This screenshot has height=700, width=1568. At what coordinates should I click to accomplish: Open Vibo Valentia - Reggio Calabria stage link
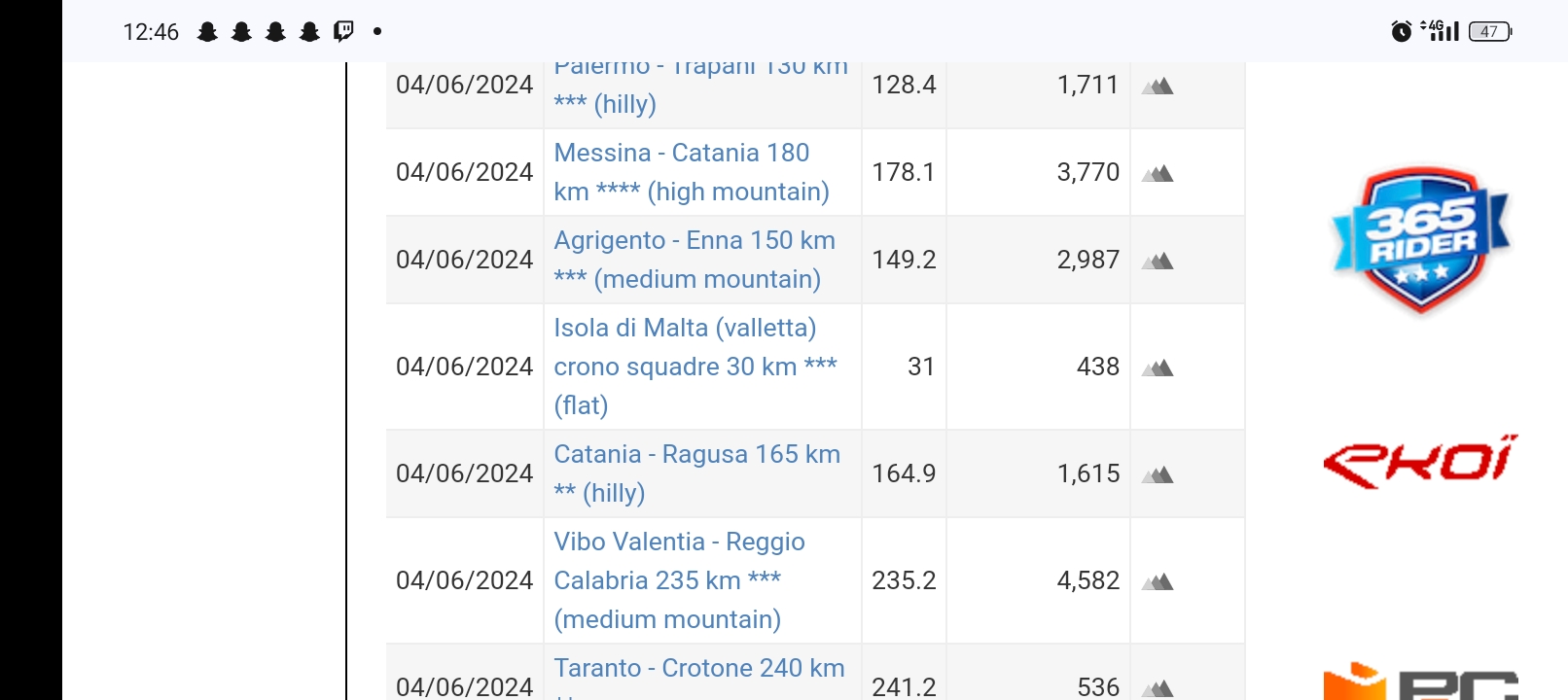679,580
